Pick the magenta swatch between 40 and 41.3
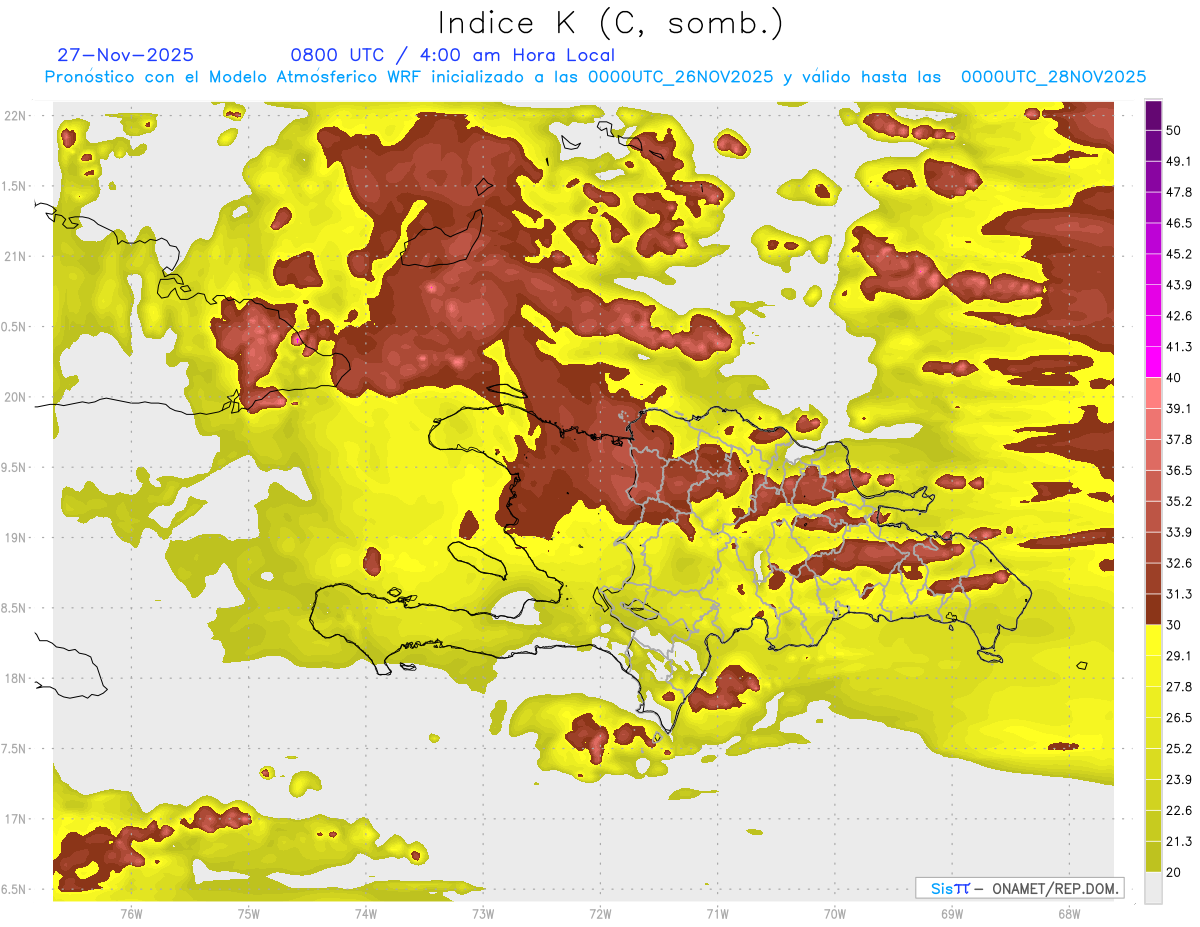The height and width of the screenshot is (927, 1200). [1153, 362]
